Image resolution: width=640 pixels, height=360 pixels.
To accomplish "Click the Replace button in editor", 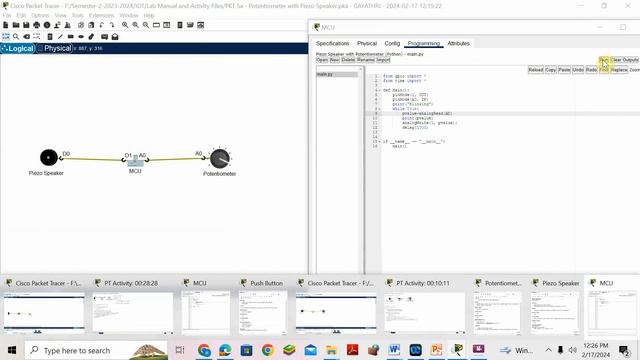I will [x=619, y=70].
